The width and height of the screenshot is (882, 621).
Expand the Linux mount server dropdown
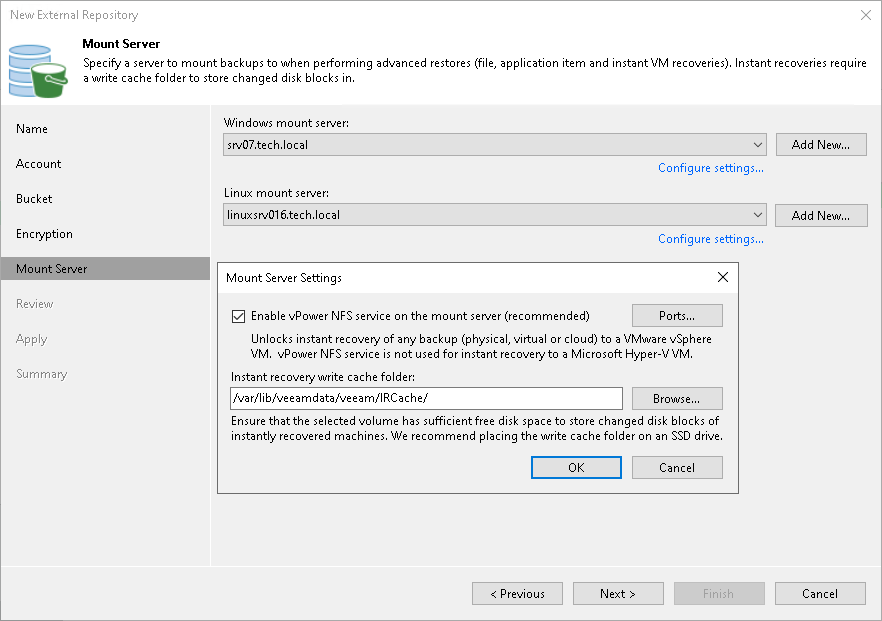[758, 215]
